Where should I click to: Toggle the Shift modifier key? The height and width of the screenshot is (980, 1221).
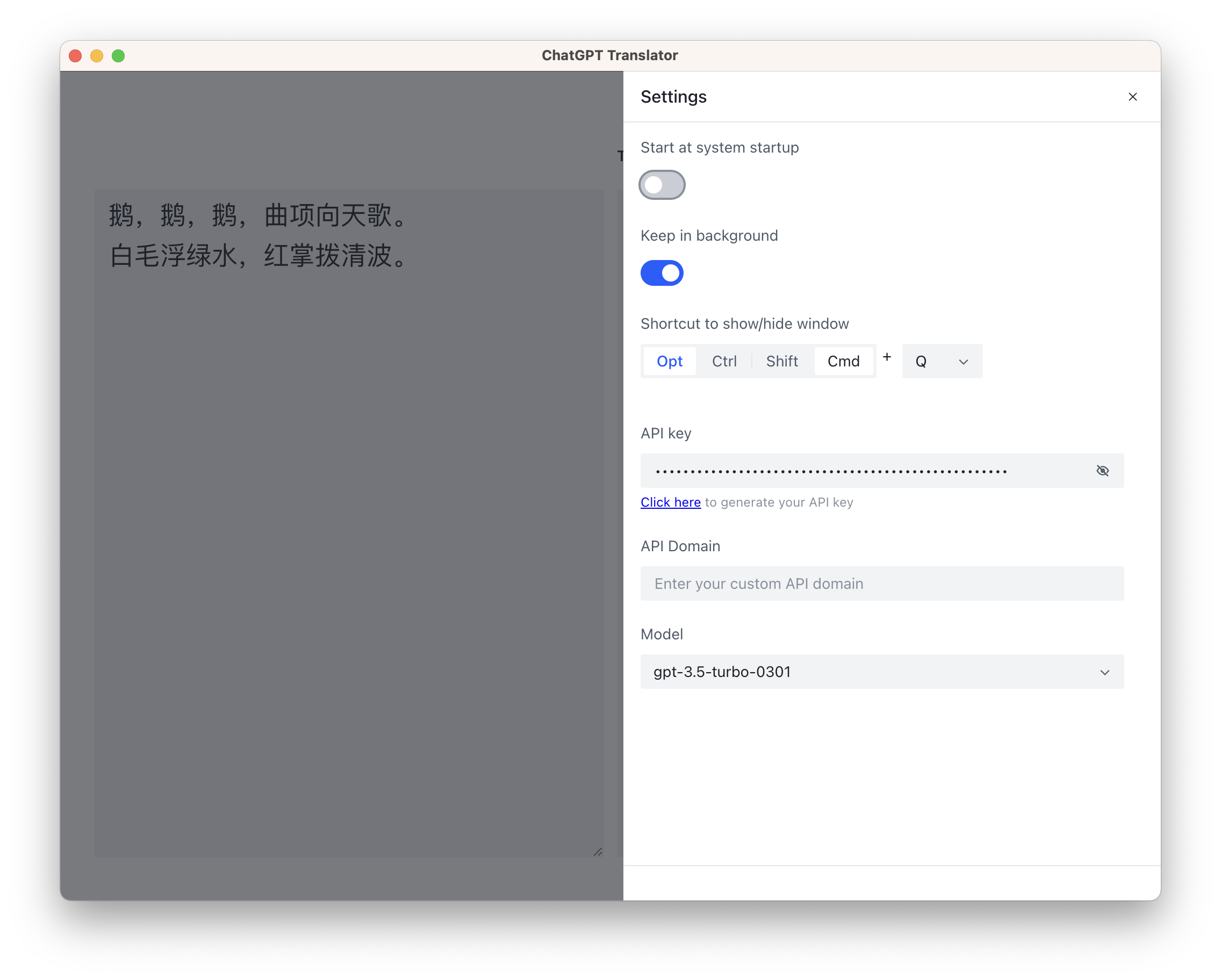(781, 361)
